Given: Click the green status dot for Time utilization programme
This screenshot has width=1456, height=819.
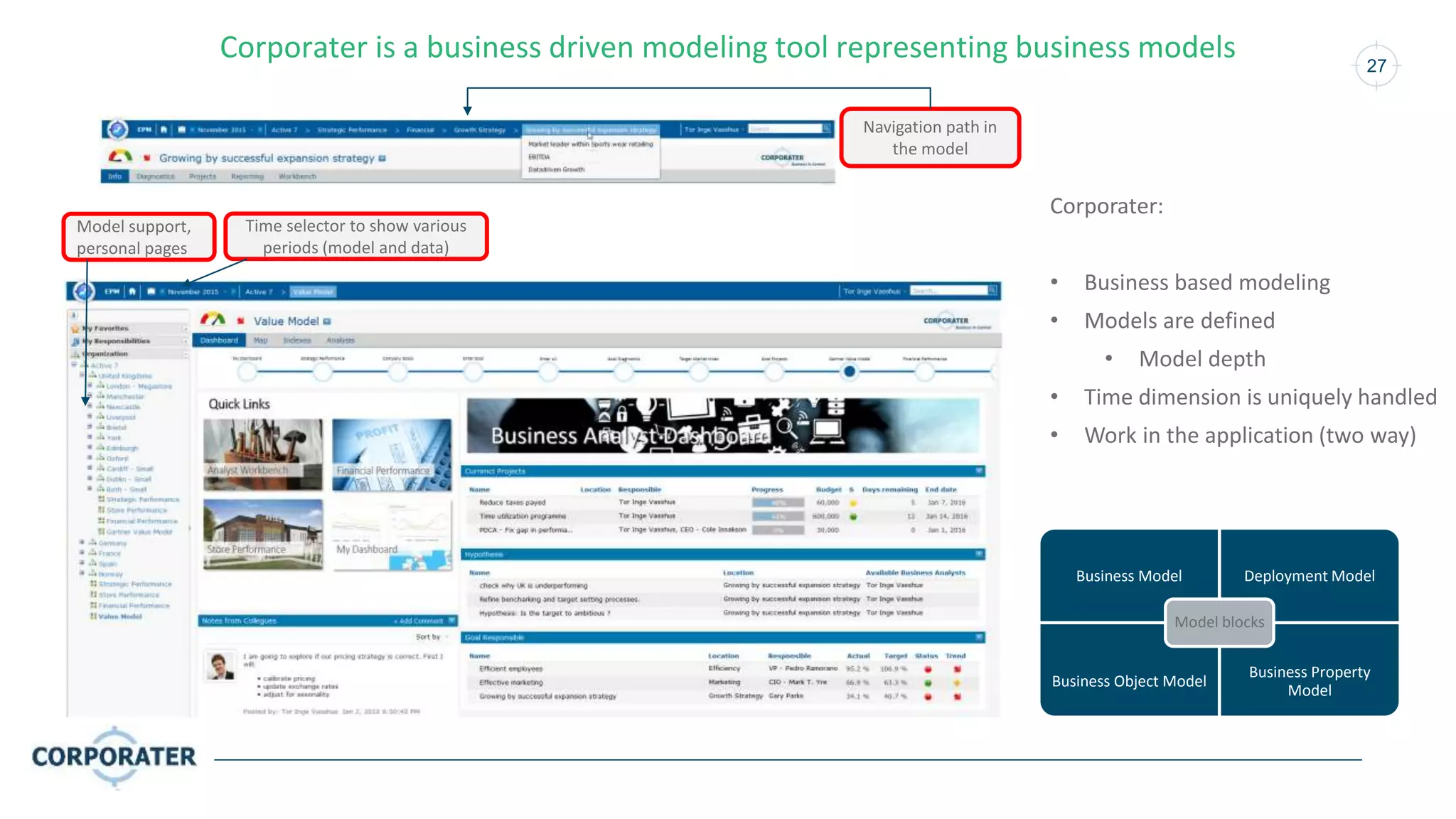Looking at the screenshot, I should pos(853,517).
